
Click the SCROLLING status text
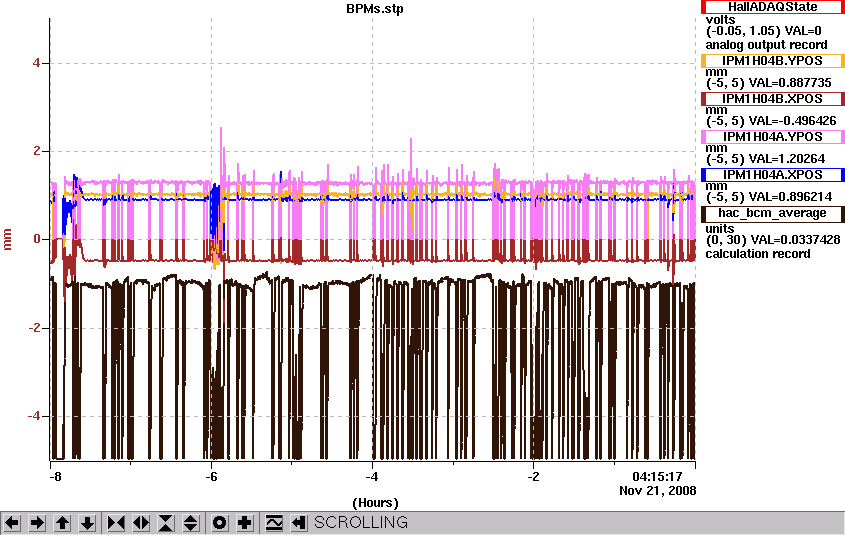[361, 523]
